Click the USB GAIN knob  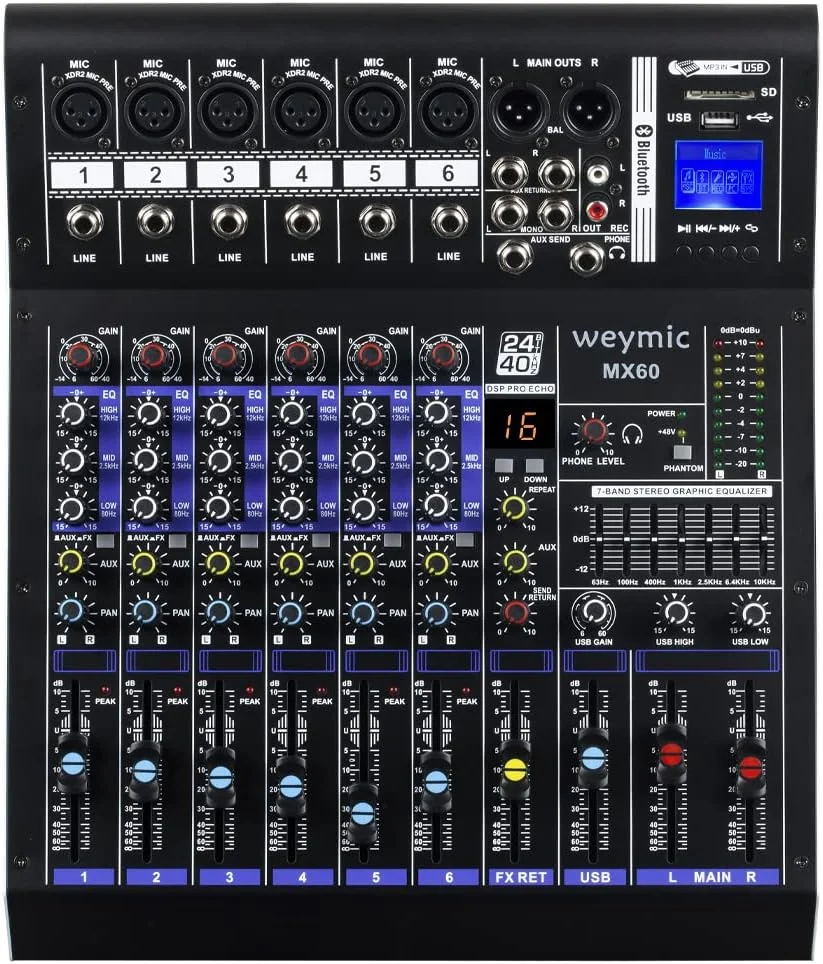pyautogui.click(x=593, y=611)
